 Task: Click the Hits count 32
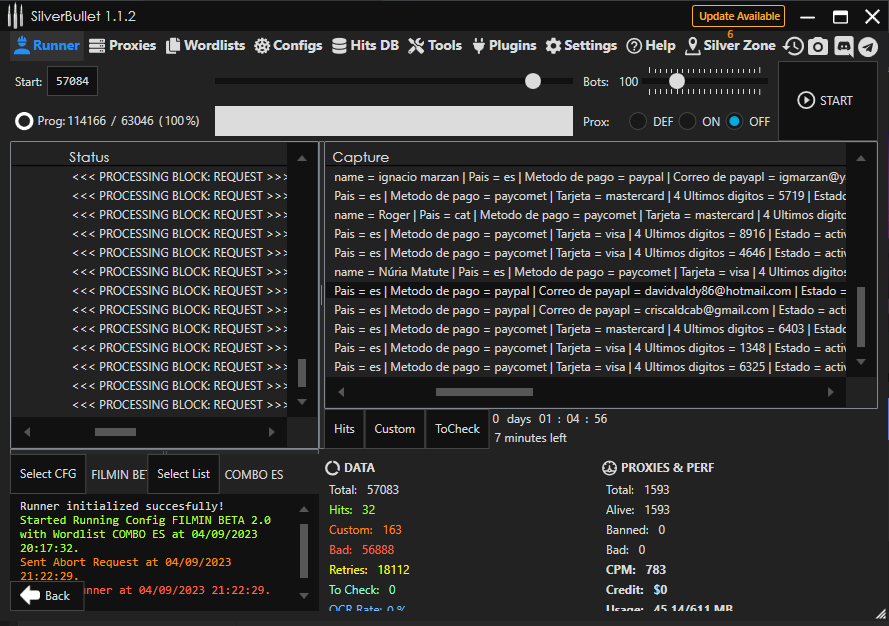coord(369,510)
